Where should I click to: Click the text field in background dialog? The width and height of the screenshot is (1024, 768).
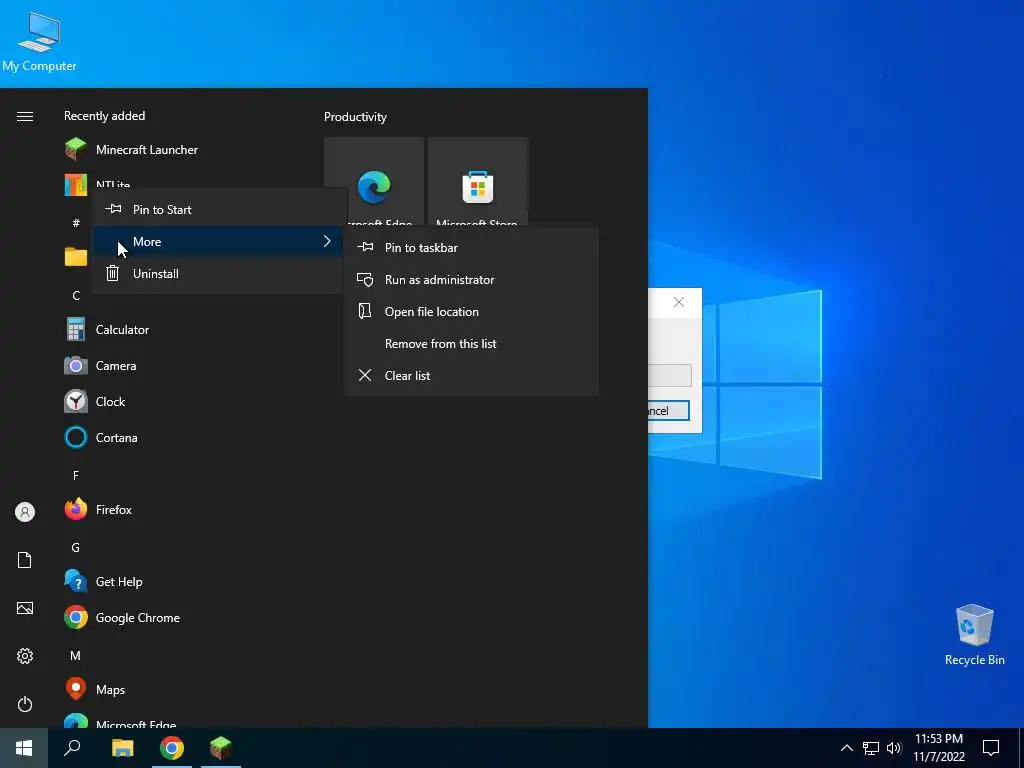point(669,376)
